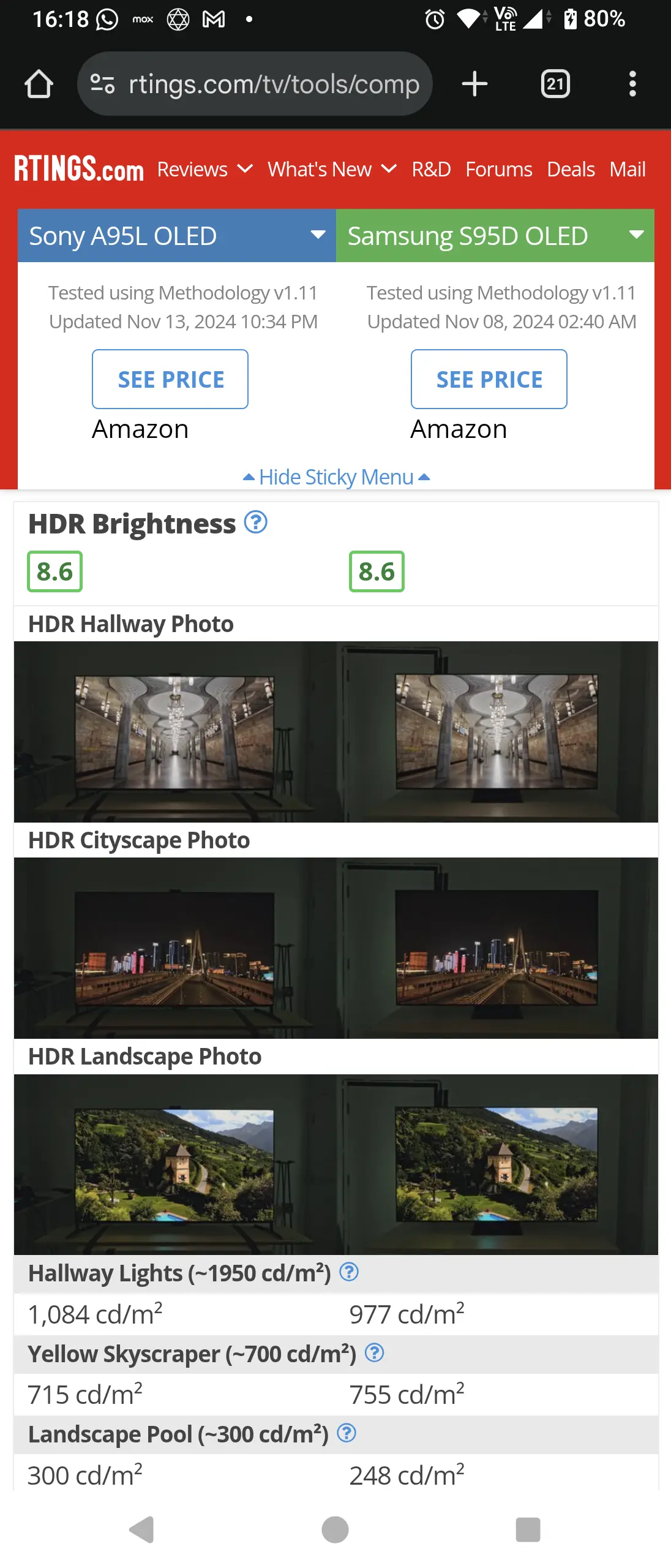Open help icon beside Yellow Skyscraper
The height and width of the screenshot is (1568, 671).
(x=374, y=1352)
